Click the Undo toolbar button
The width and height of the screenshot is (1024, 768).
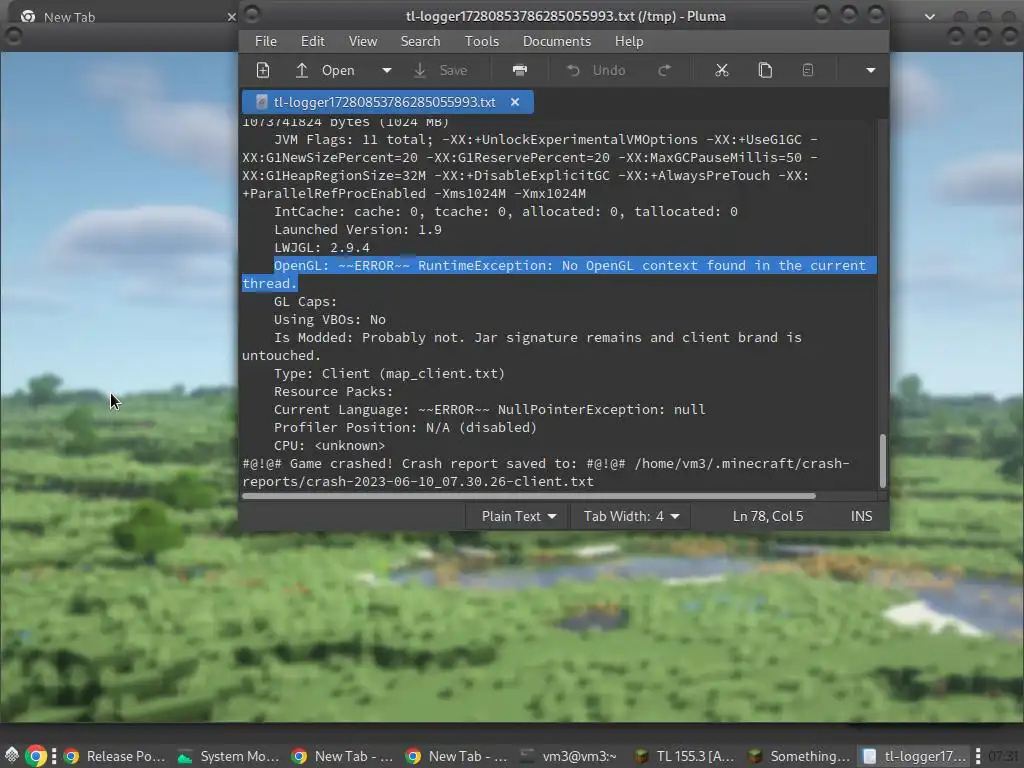[596, 71]
